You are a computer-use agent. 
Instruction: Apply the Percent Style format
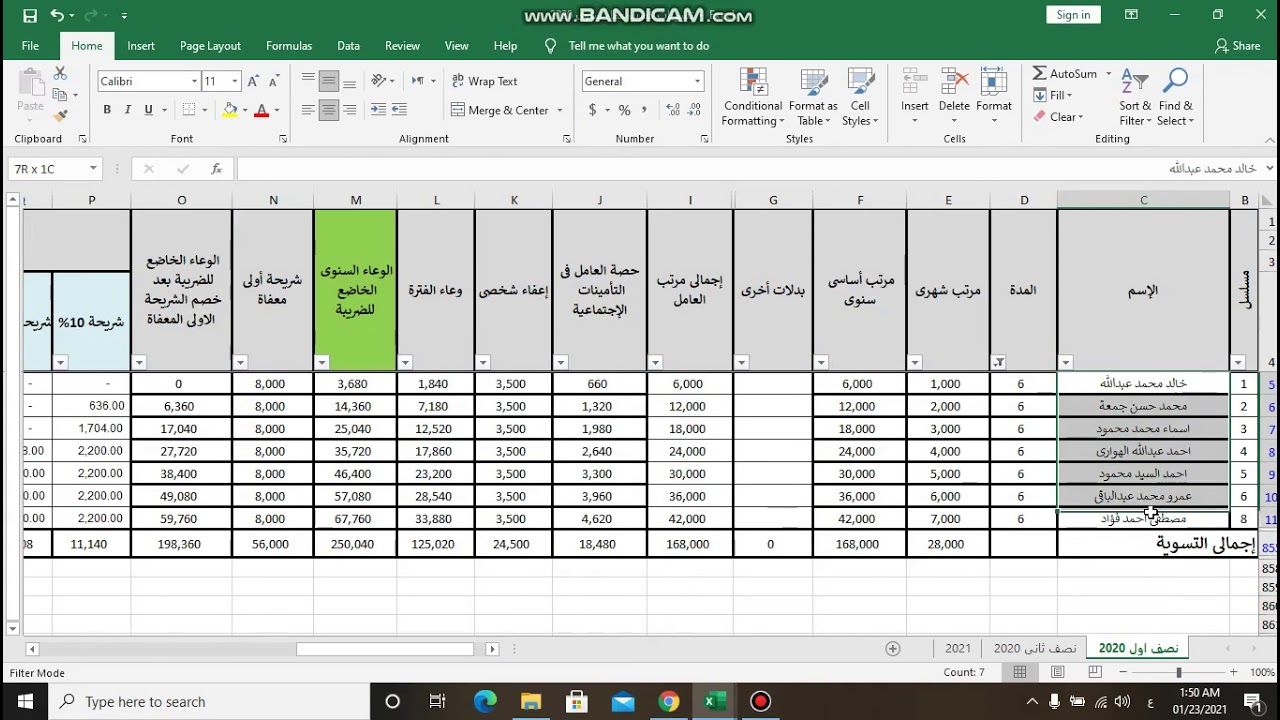pos(624,110)
